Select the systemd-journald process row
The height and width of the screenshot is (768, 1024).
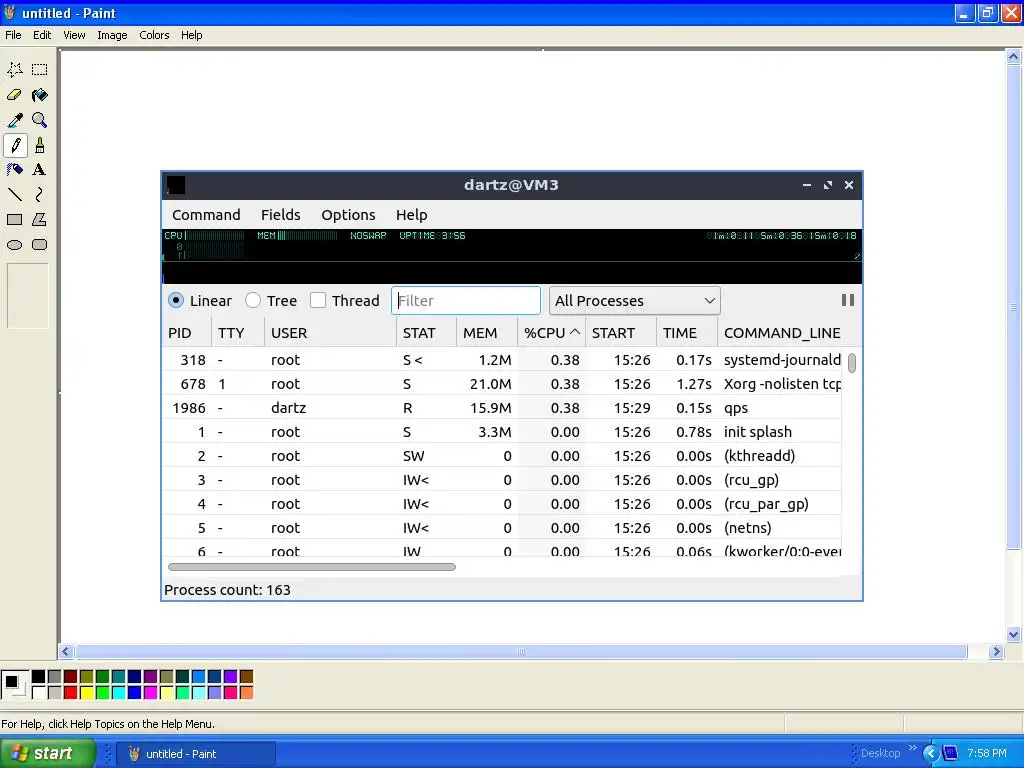(502, 360)
